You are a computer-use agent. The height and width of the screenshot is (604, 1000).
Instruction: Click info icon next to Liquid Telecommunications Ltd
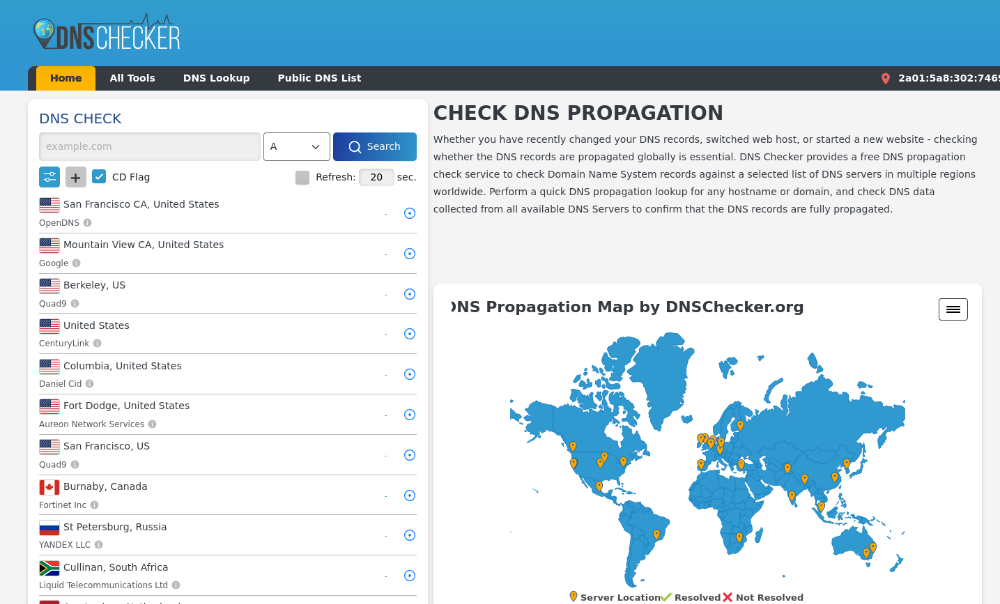pos(176,585)
